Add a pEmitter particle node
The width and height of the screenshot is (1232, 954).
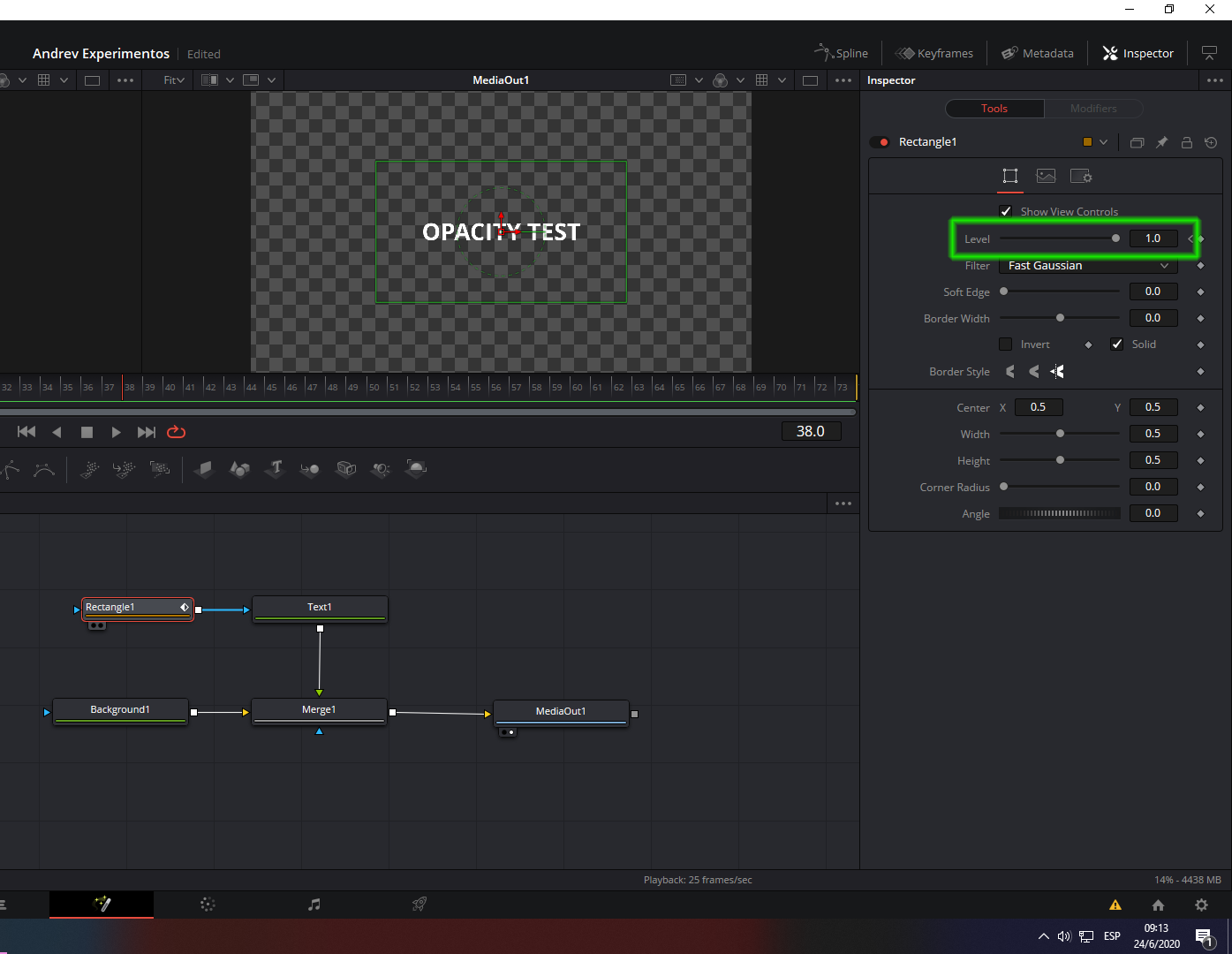pyautogui.click(x=89, y=469)
